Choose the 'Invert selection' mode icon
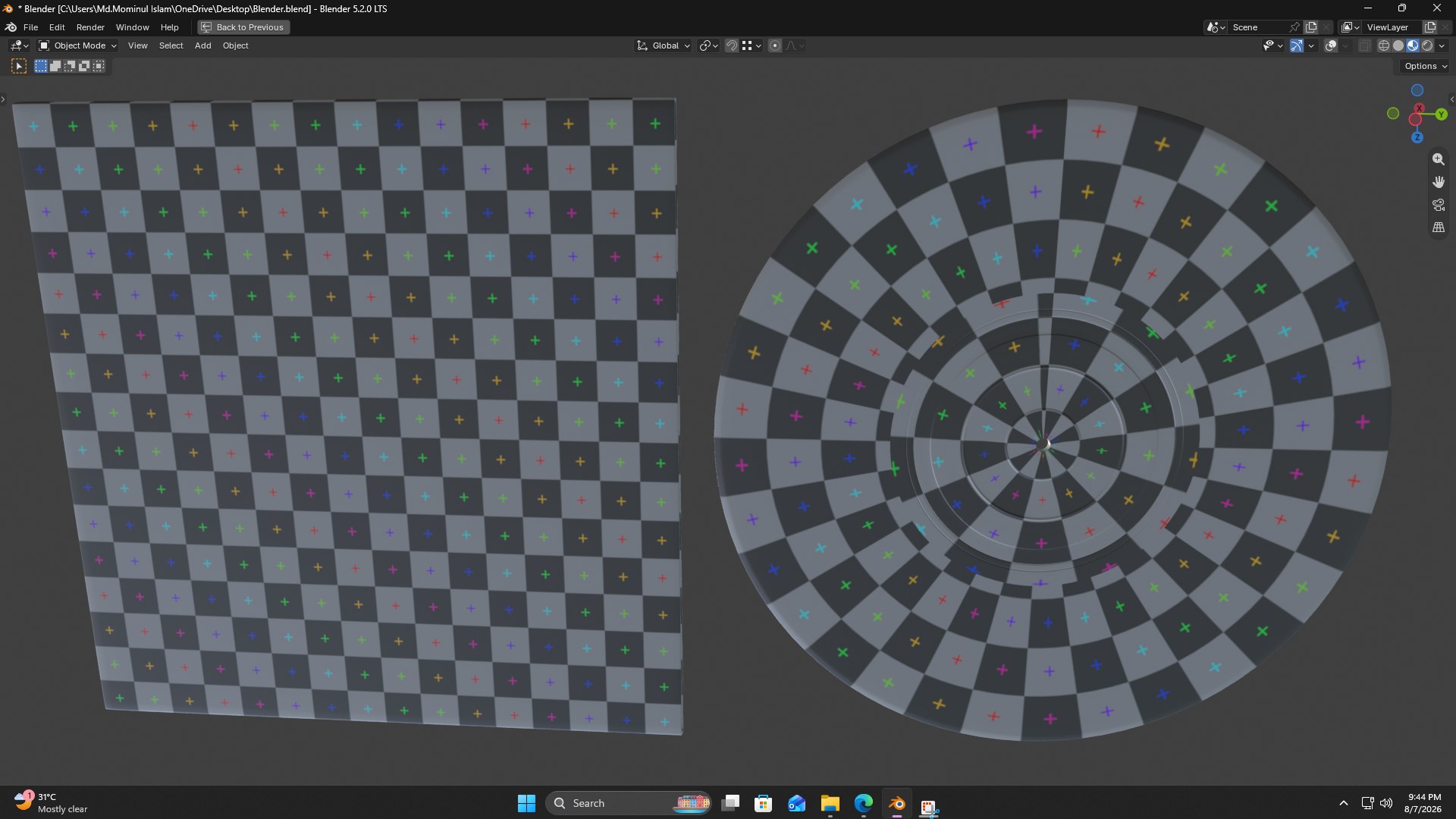 point(84,67)
